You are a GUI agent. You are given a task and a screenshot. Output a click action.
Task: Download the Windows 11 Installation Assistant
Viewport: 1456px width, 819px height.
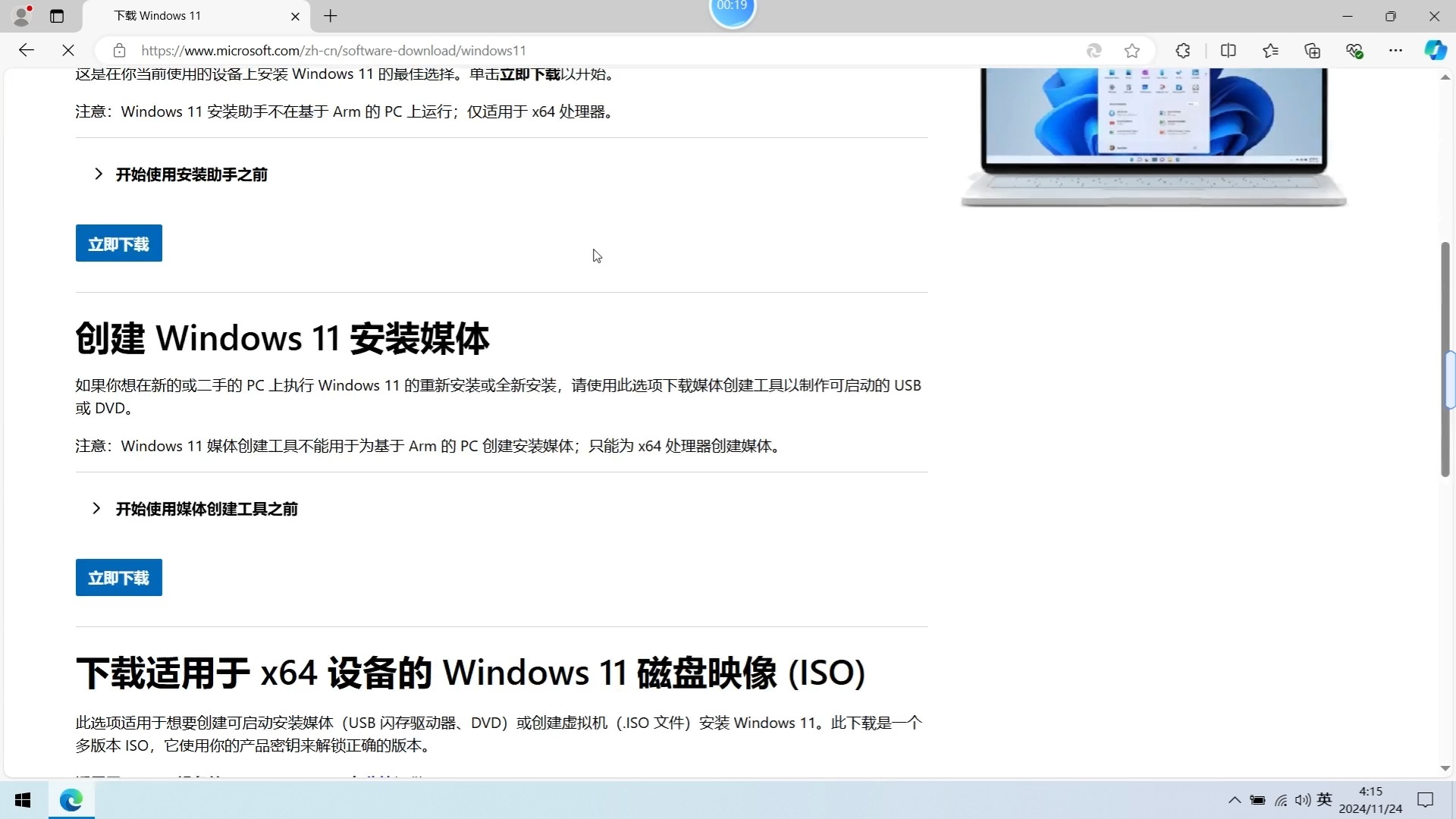click(x=118, y=243)
